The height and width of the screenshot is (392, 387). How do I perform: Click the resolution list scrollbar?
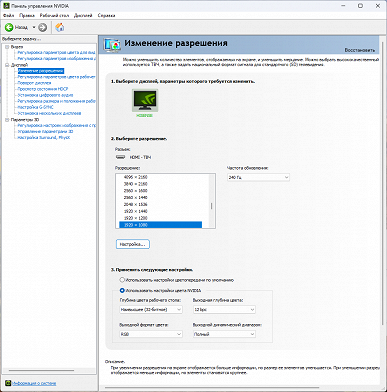point(212,201)
